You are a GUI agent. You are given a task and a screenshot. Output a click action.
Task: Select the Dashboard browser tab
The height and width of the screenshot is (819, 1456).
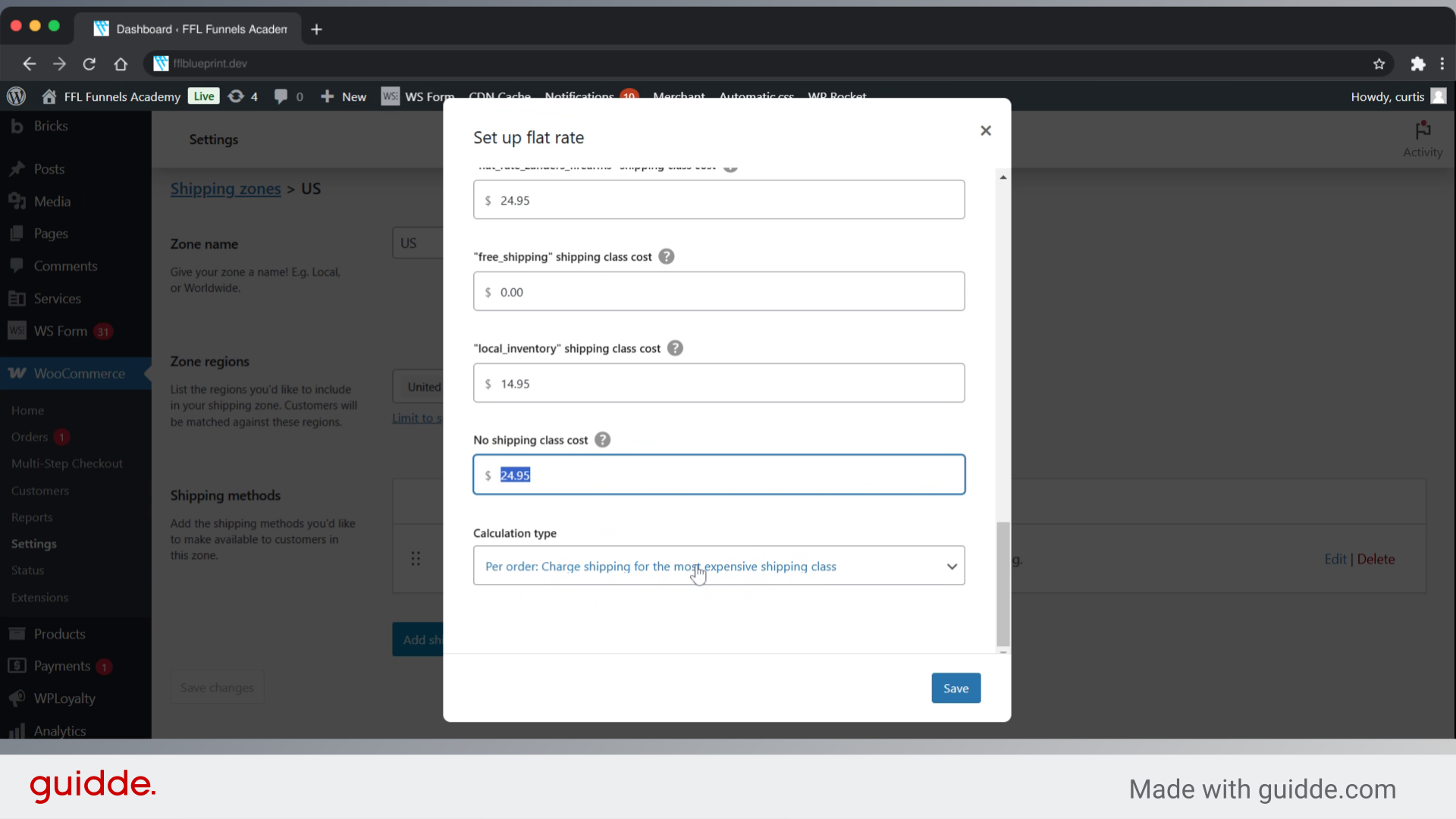coord(190,29)
